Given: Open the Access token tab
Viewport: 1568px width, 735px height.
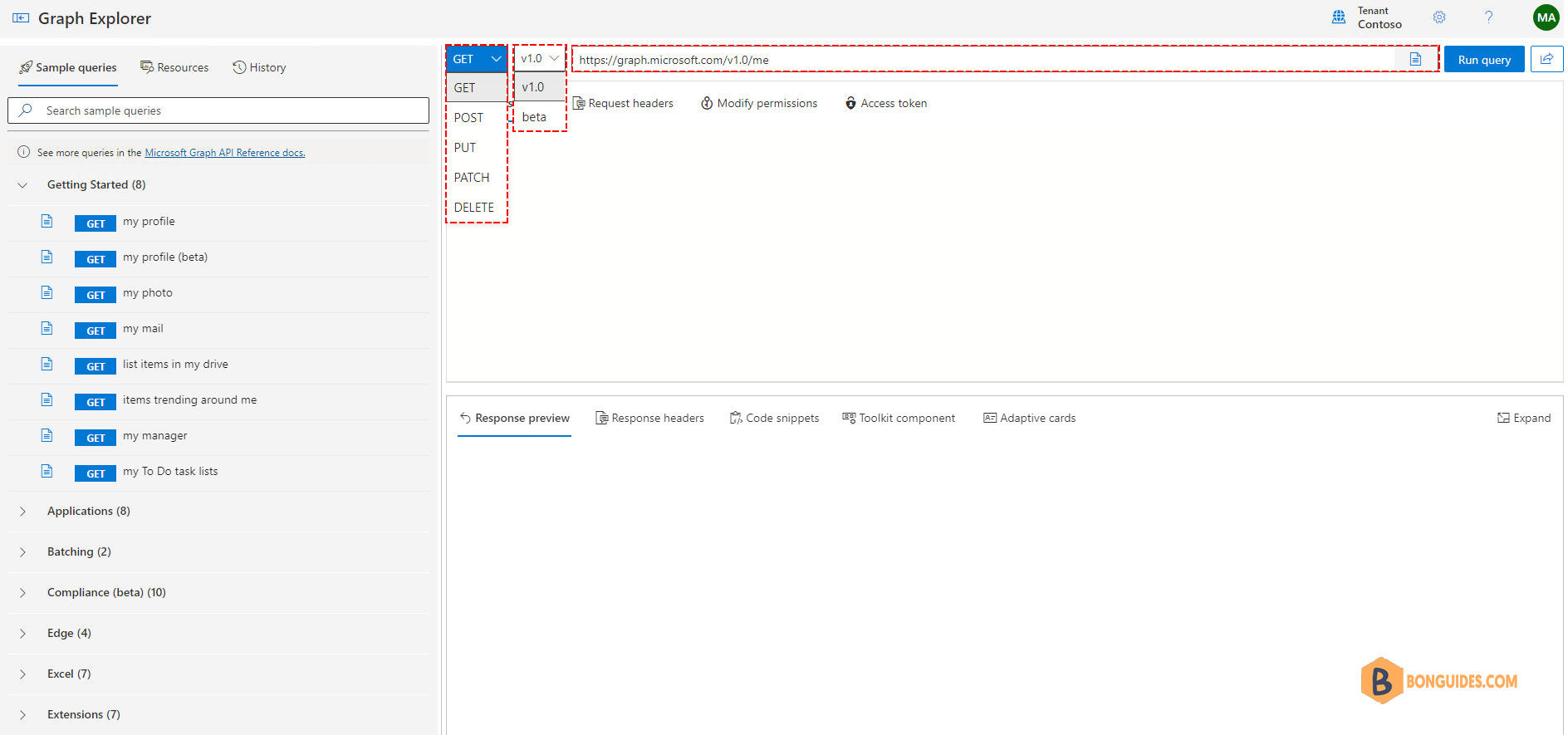Looking at the screenshot, I should tap(886, 103).
